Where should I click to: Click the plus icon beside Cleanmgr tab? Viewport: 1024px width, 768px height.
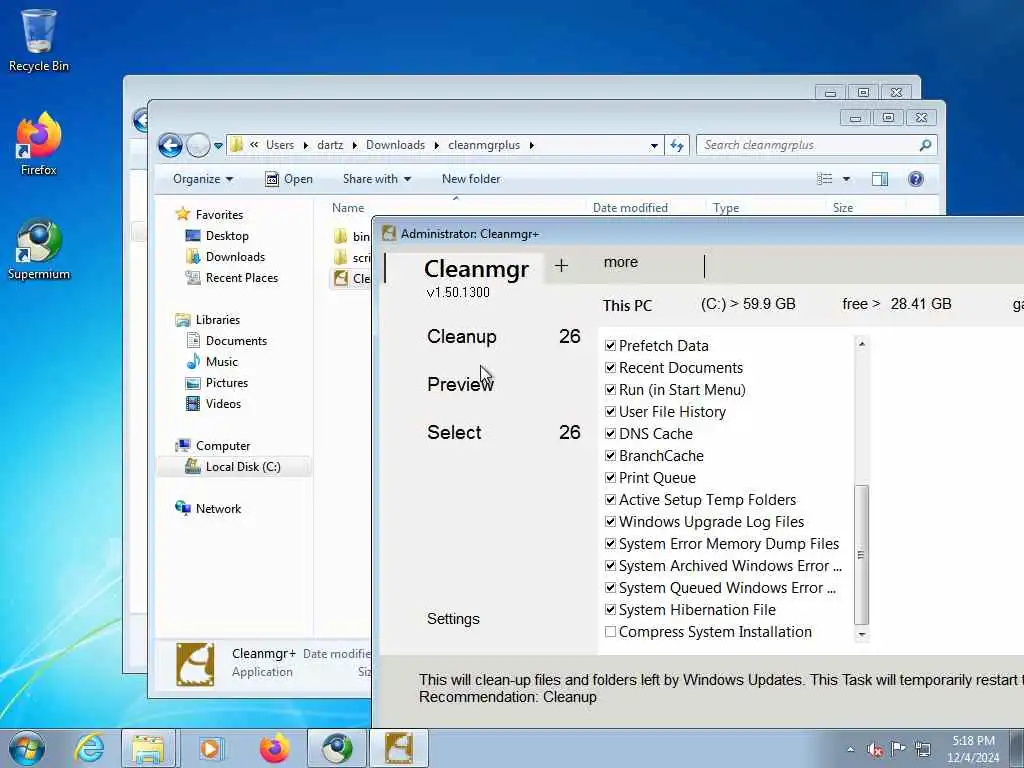click(x=561, y=265)
